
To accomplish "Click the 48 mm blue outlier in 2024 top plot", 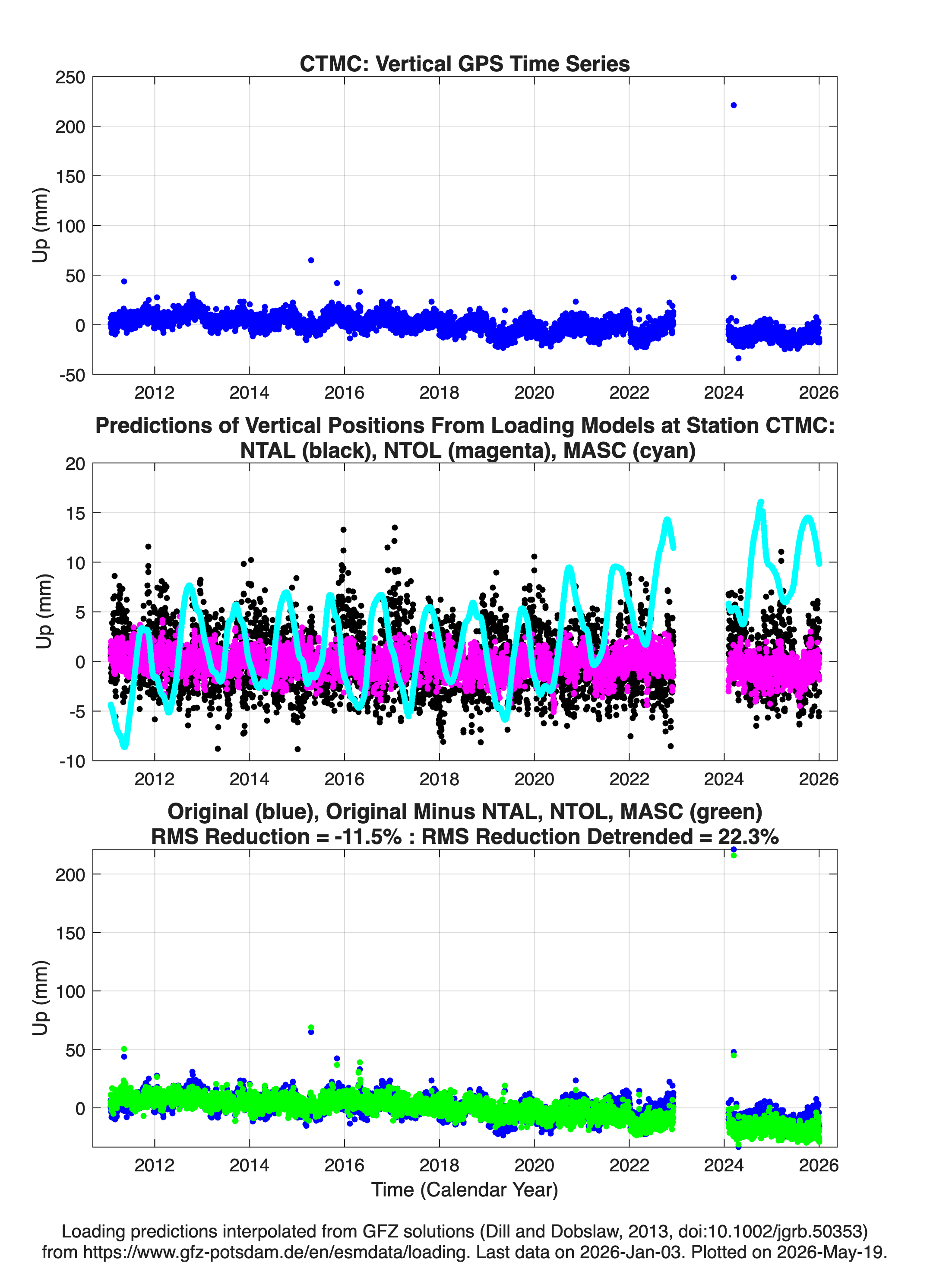I will click(733, 278).
